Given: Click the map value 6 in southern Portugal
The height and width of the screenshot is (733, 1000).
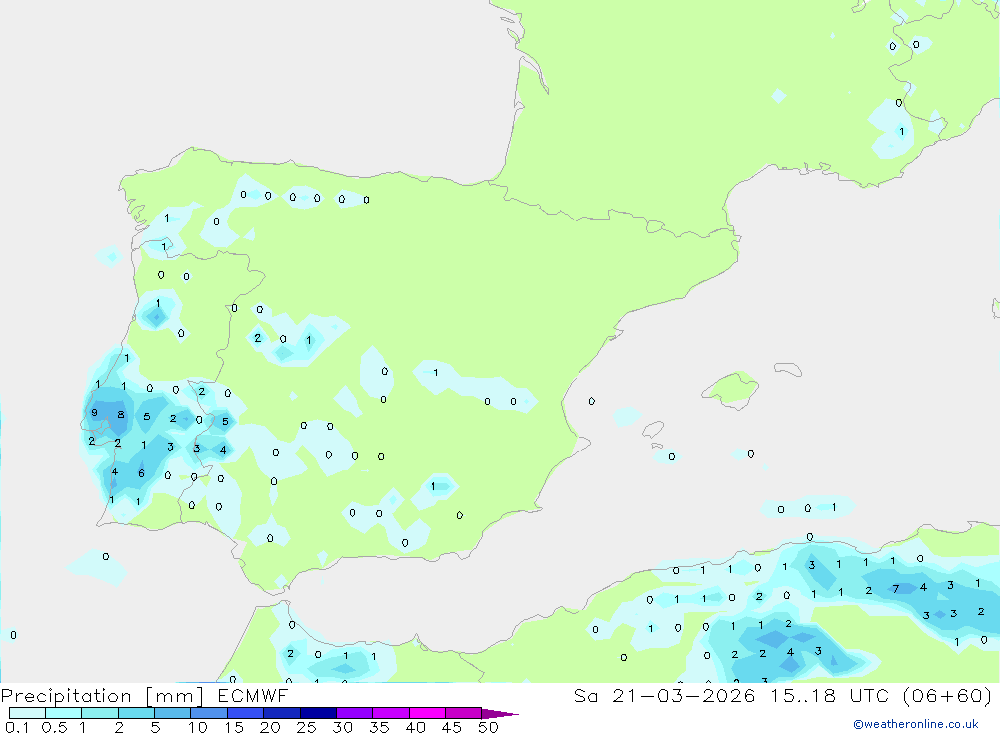Looking at the screenshot, I should [141, 473].
